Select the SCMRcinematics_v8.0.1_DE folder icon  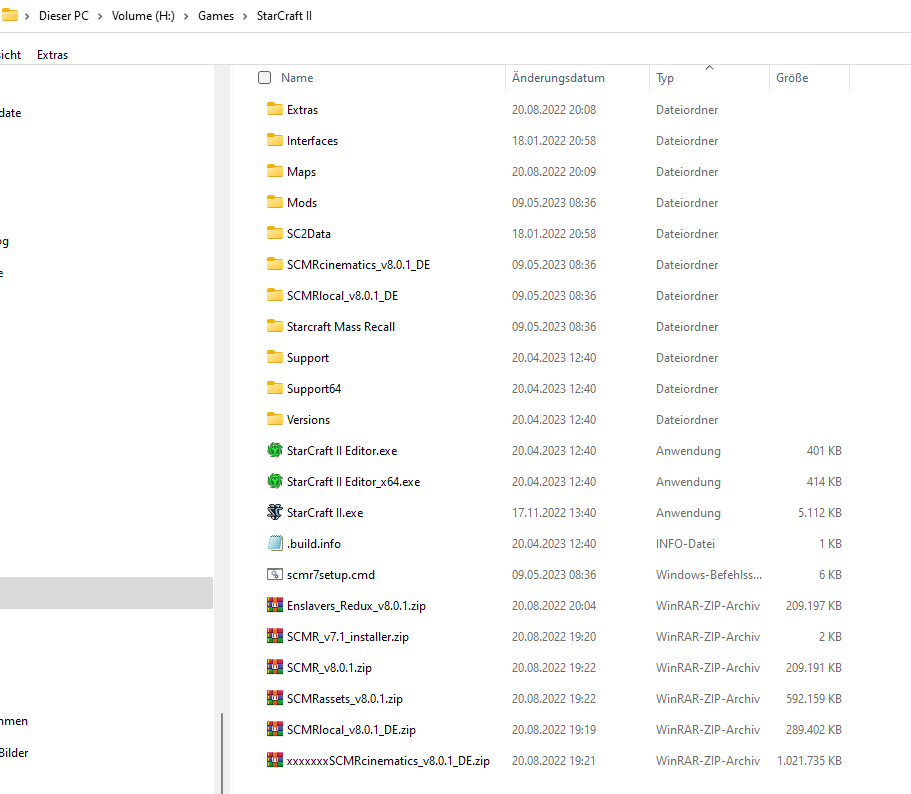[x=274, y=264]
